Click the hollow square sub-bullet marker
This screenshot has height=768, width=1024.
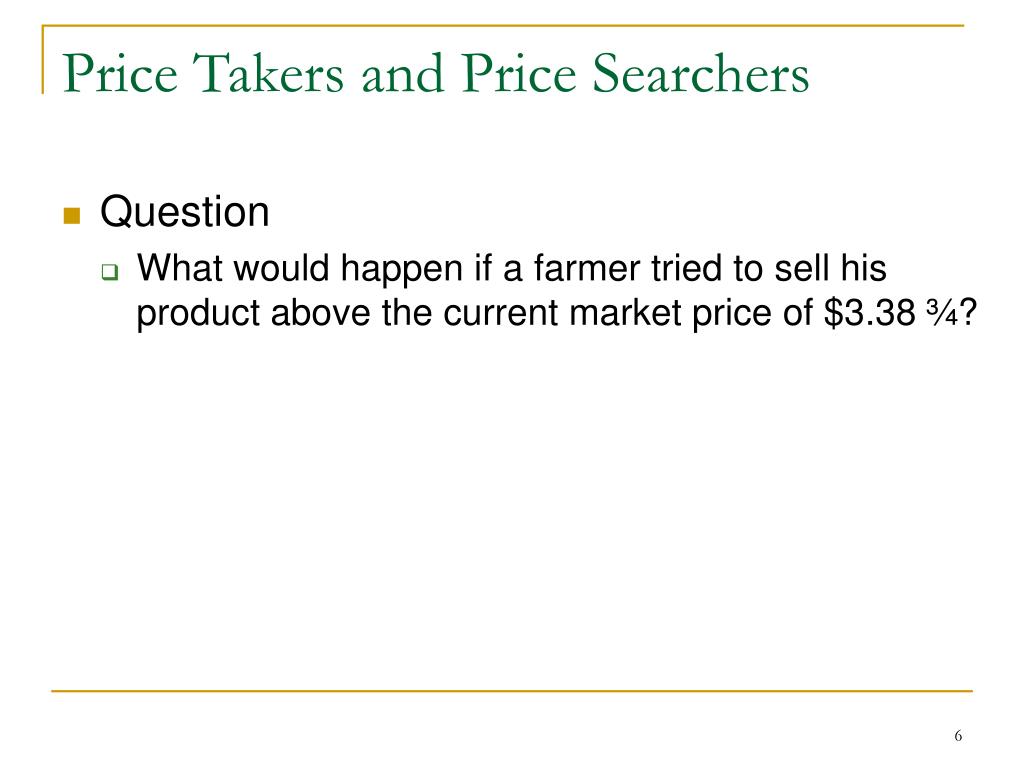pyautogui.click(x=110, y=272)
